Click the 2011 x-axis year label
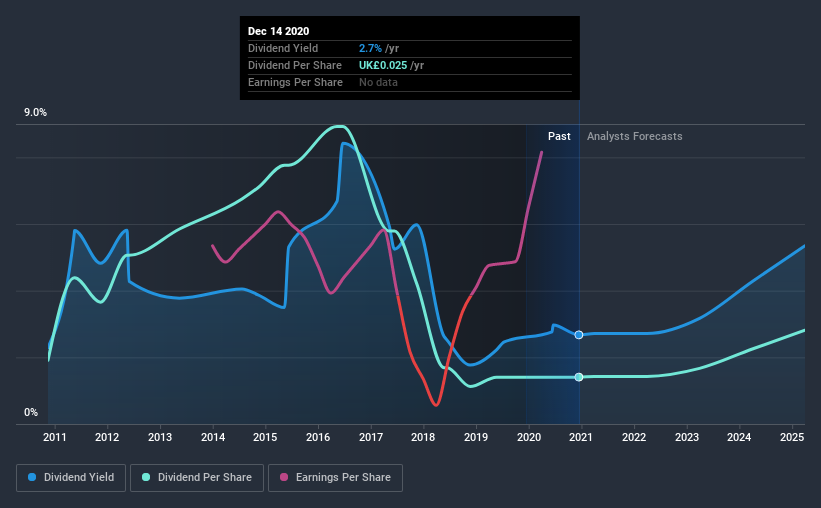 [x=55, y=437]
